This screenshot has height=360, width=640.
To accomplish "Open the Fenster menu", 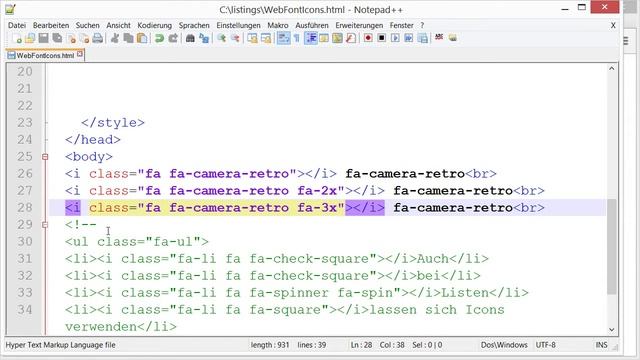I will pos(402,25).
